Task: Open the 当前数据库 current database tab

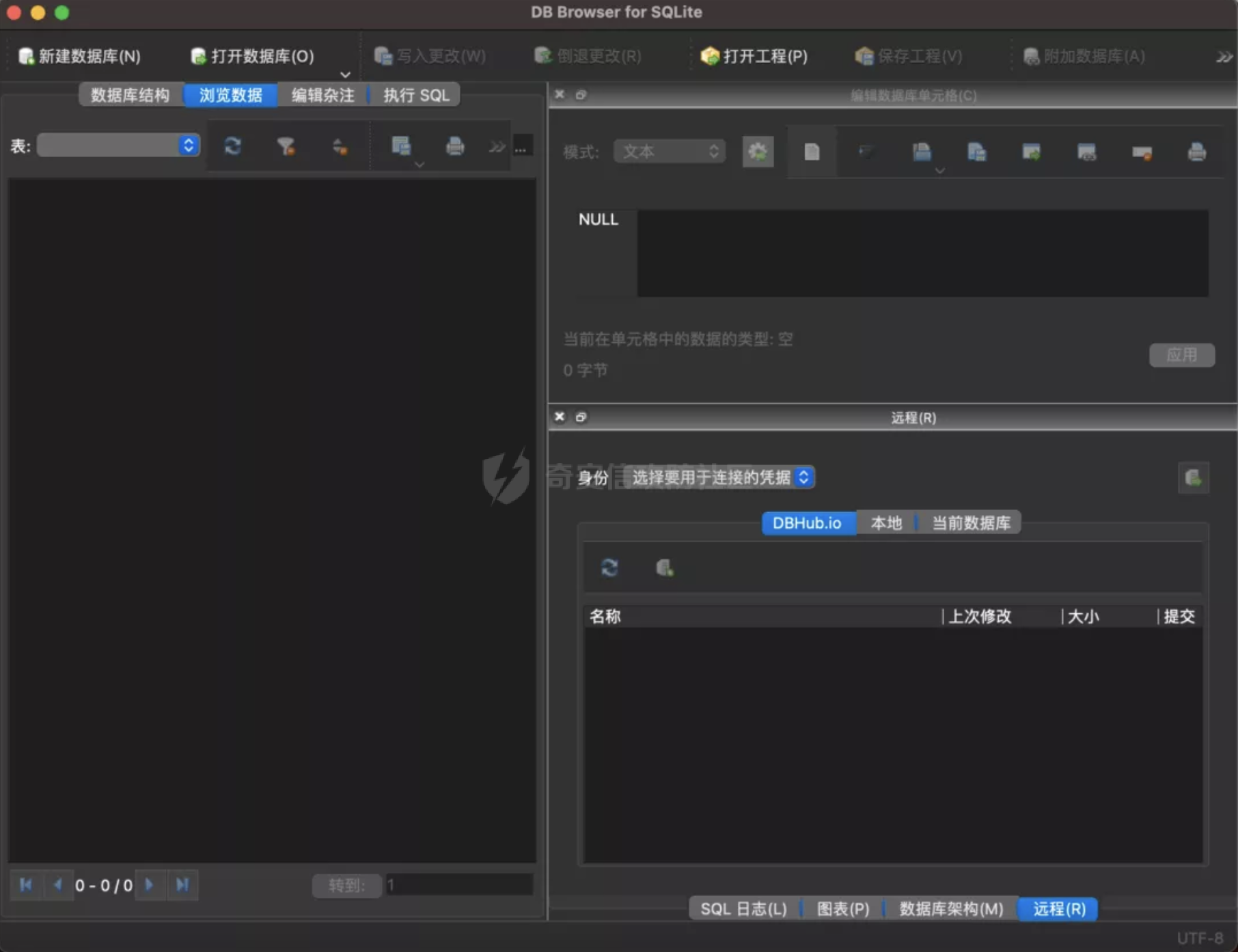Action: tap(971, 523)
